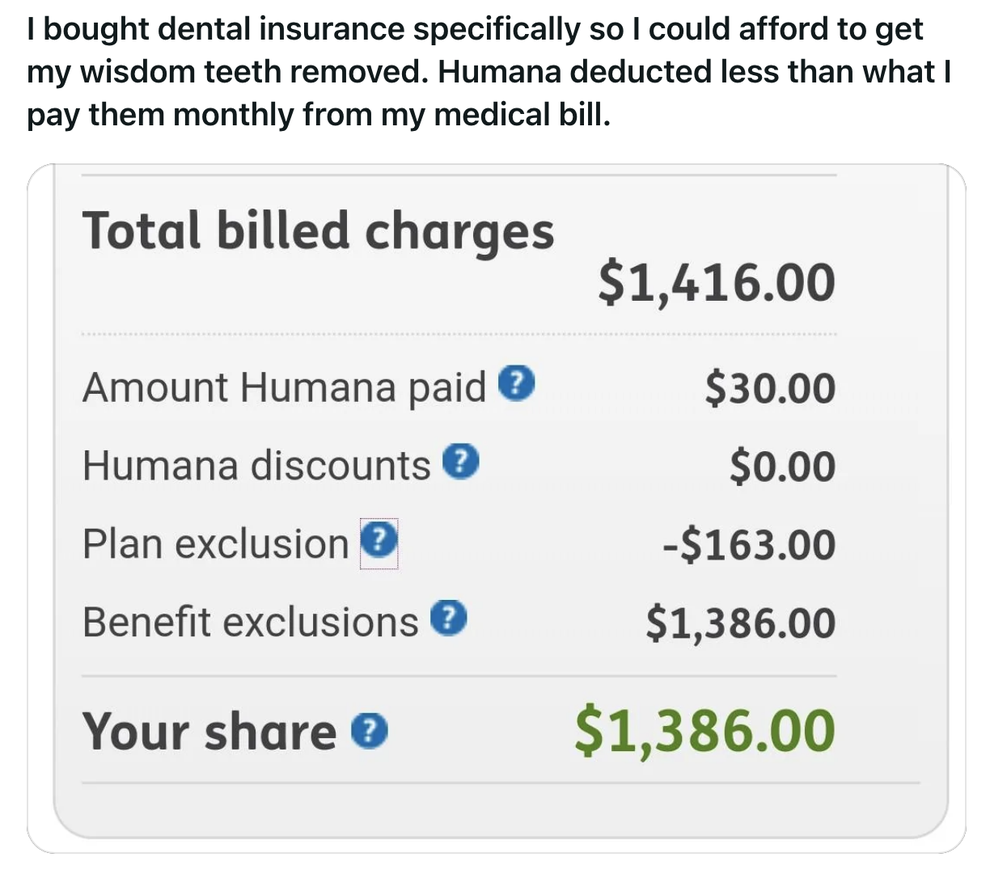Click the help bubble beside Benefit exclusions
This screenshot has height=870, width=990.
[x=451, y=618]
